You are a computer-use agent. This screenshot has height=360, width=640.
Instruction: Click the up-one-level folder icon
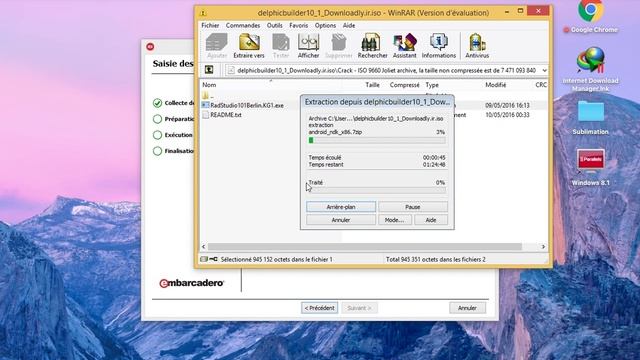(209, 70)
